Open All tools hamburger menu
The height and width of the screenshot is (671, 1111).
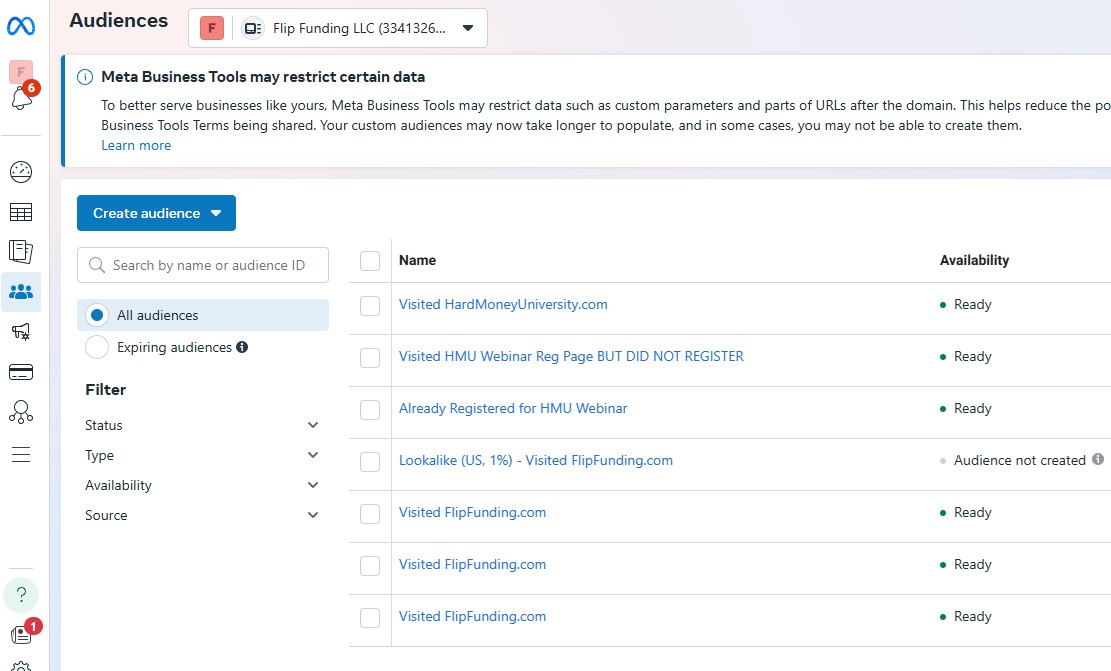[21, 454]
